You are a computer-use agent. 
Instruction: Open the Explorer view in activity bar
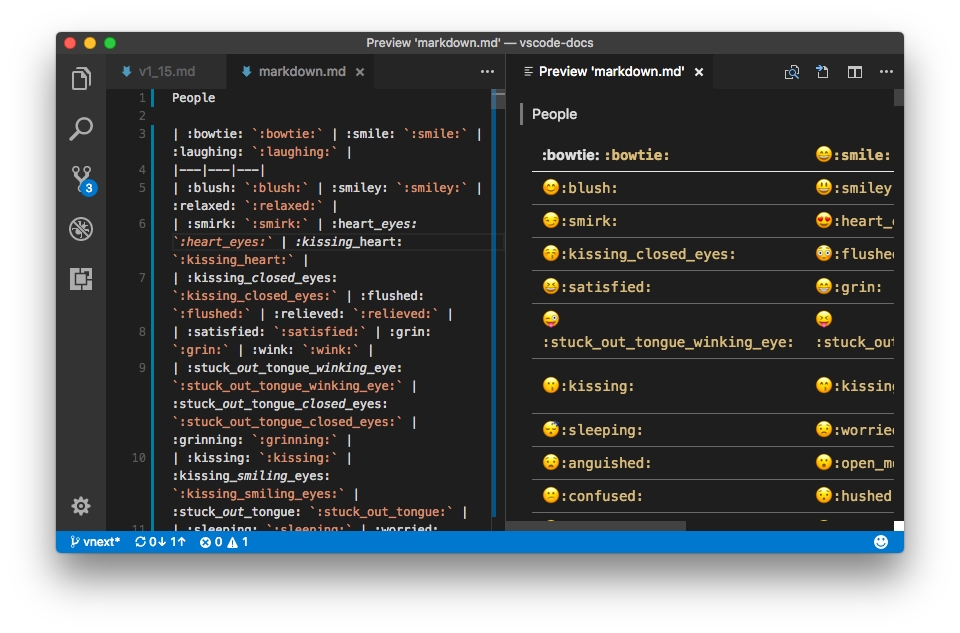click(81, 79)
